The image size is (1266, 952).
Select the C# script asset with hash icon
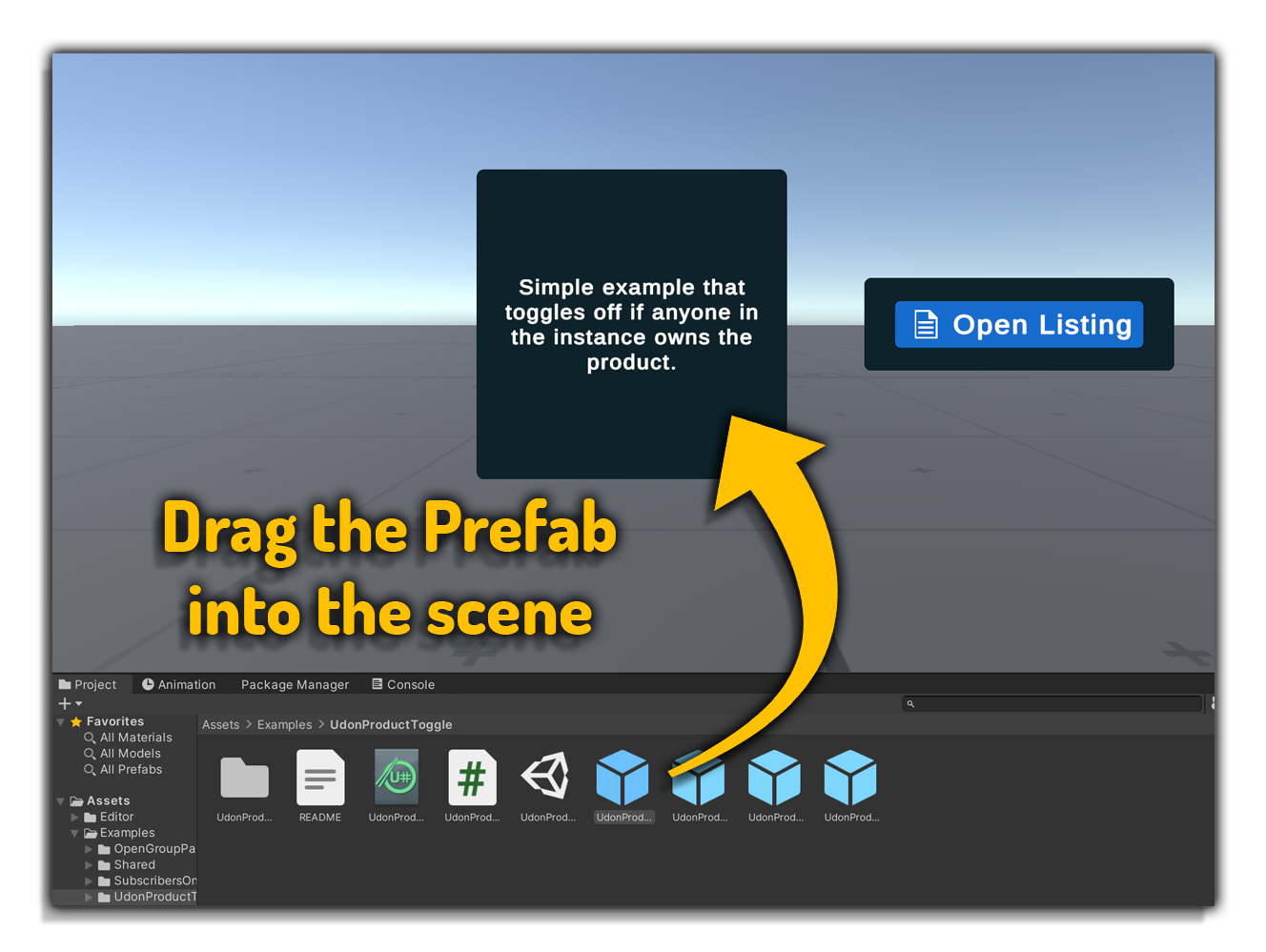tap(472, 778)
